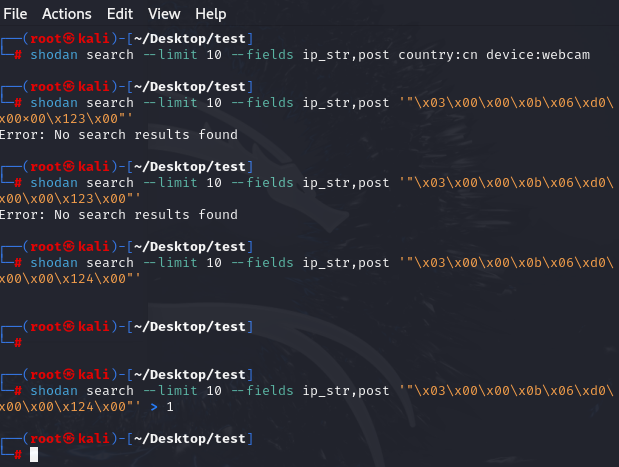The height and width of the screenshot is (467, 619).
Task: Open the View menu
Action: [164, 14]
